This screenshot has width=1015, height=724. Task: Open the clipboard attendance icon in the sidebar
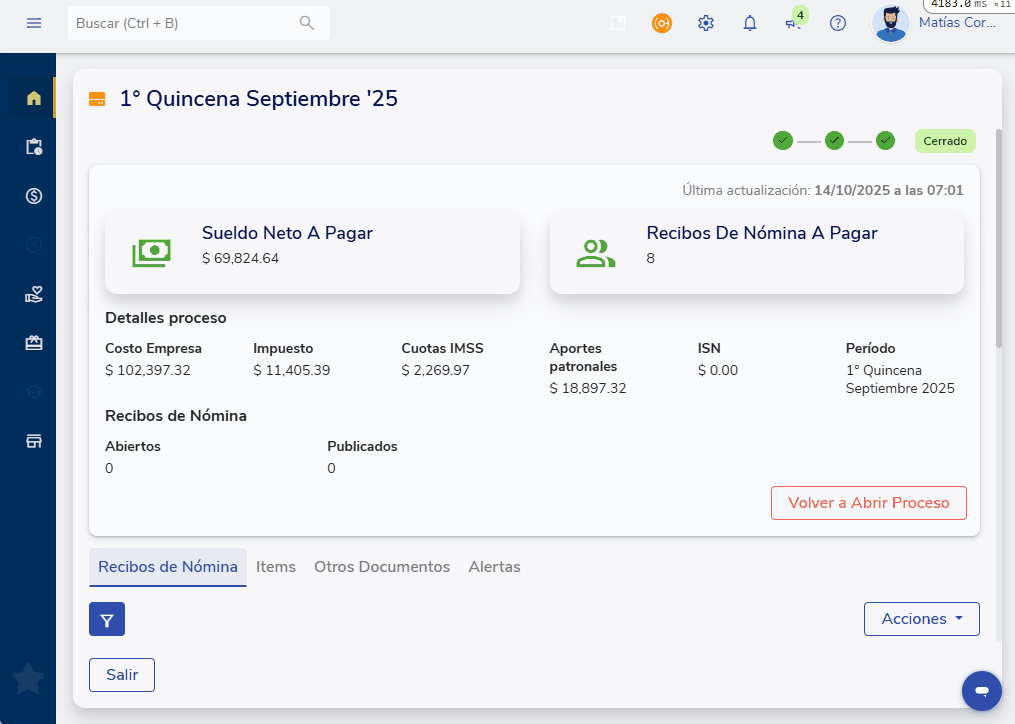pos(33,146)
